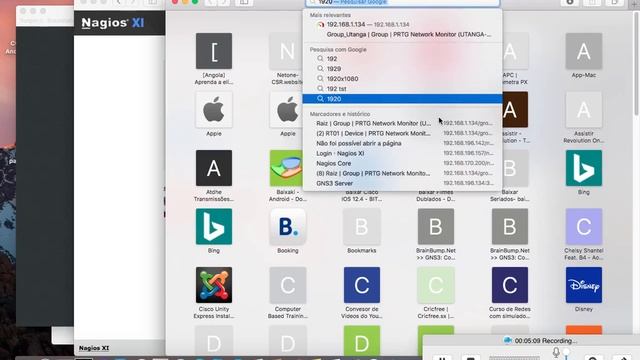The image size is (640, 360).
Task: Open the Booking favorite tile
Action: (x=288, y=227)
